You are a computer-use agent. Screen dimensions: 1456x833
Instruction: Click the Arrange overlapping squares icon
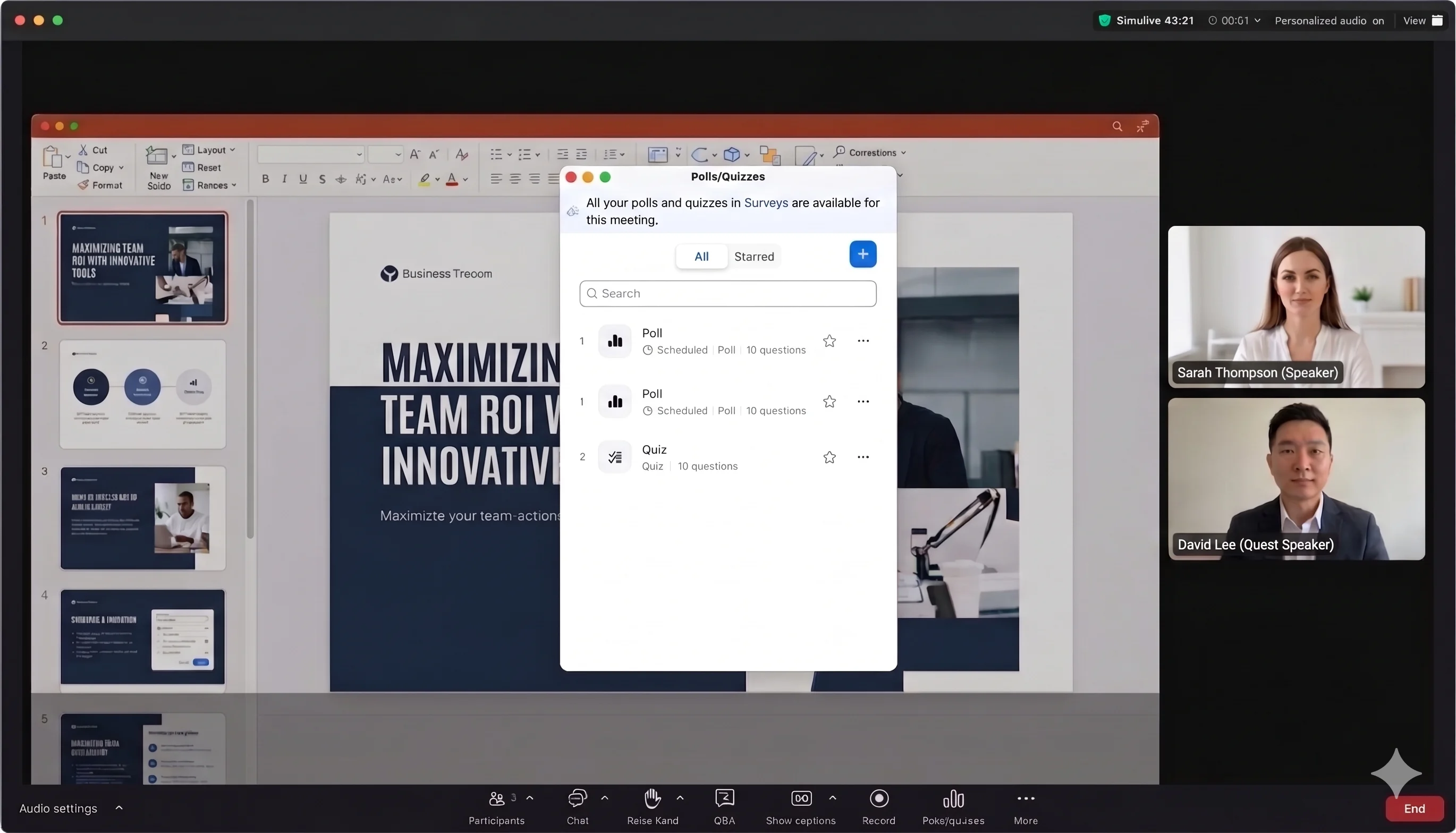pos(769,155)
